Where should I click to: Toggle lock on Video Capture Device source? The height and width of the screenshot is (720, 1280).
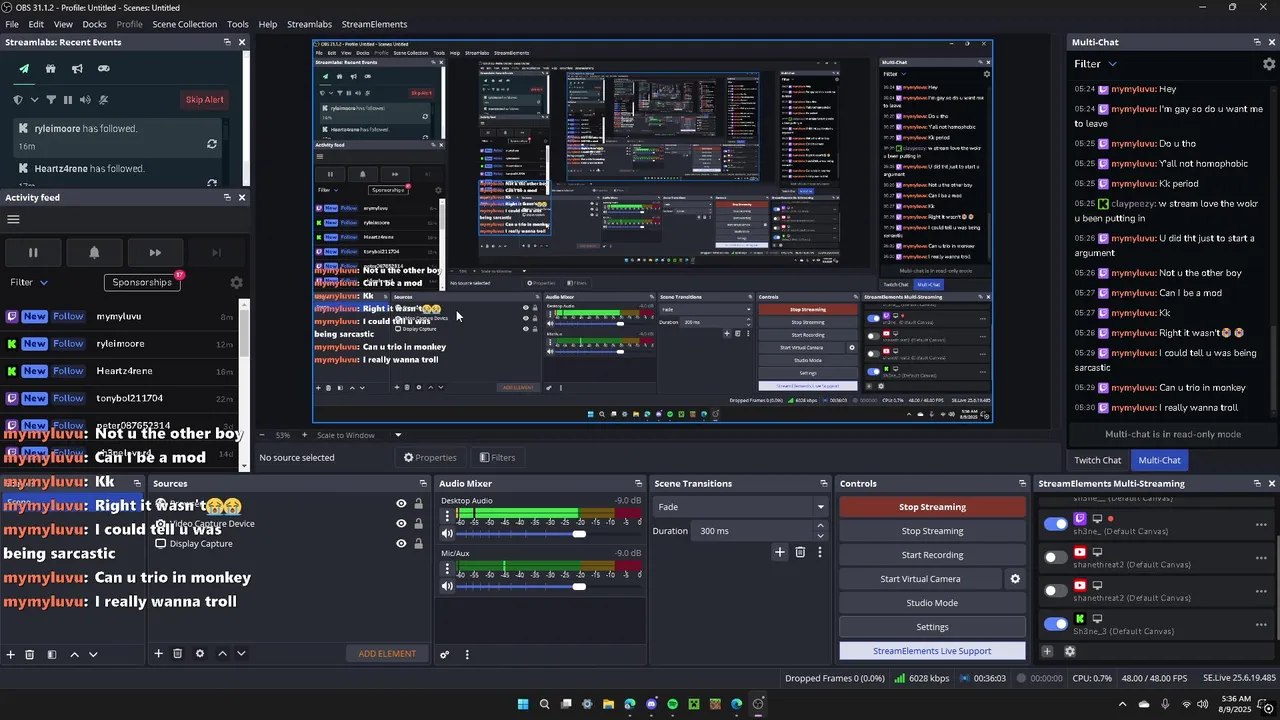418,524
